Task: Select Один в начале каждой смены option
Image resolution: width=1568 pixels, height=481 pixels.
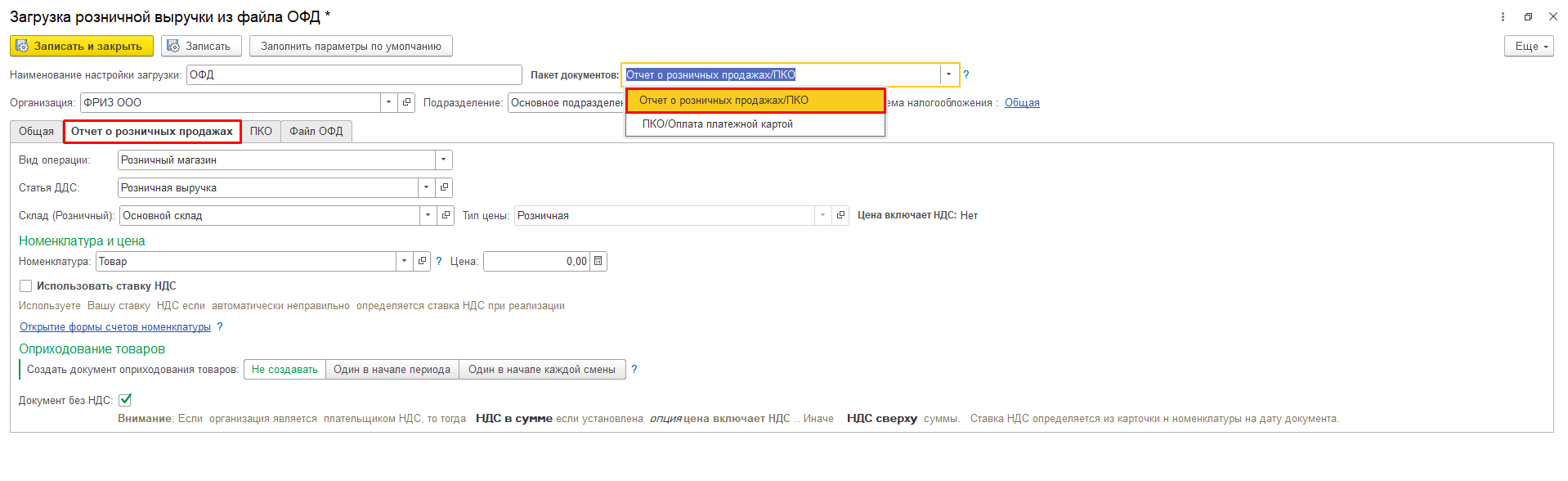Action: click(541, 370)
